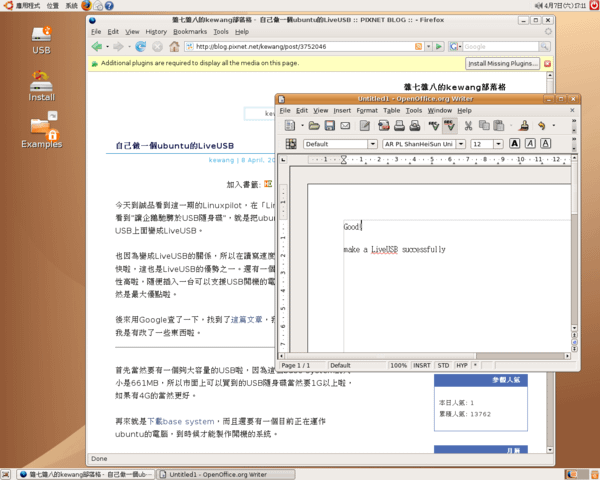Toggle Italic formatting in Writer
600x480 pixels.
tap(530, 144)
